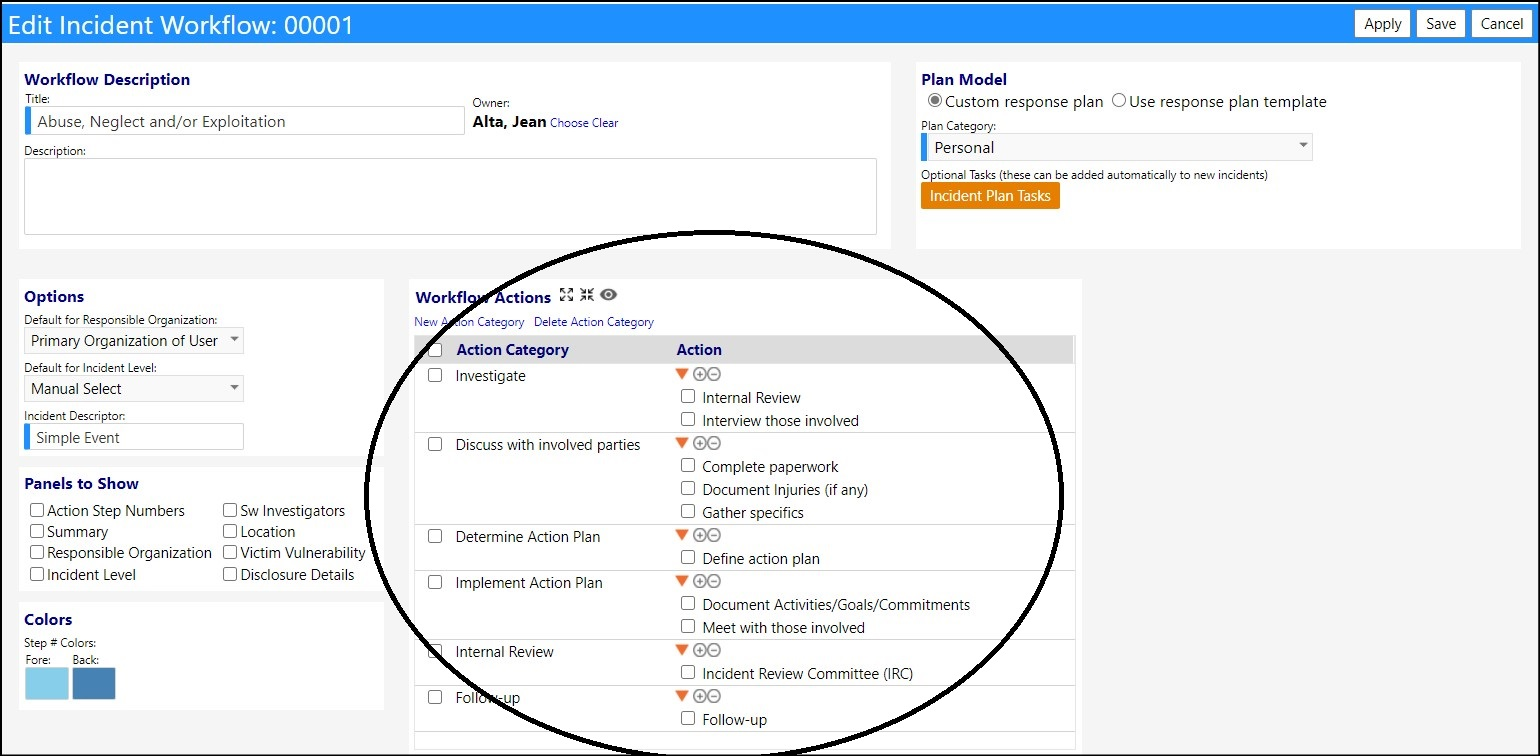Remove an action from Investigate category
Screen dimensions: 1540x756
point(714,374)
